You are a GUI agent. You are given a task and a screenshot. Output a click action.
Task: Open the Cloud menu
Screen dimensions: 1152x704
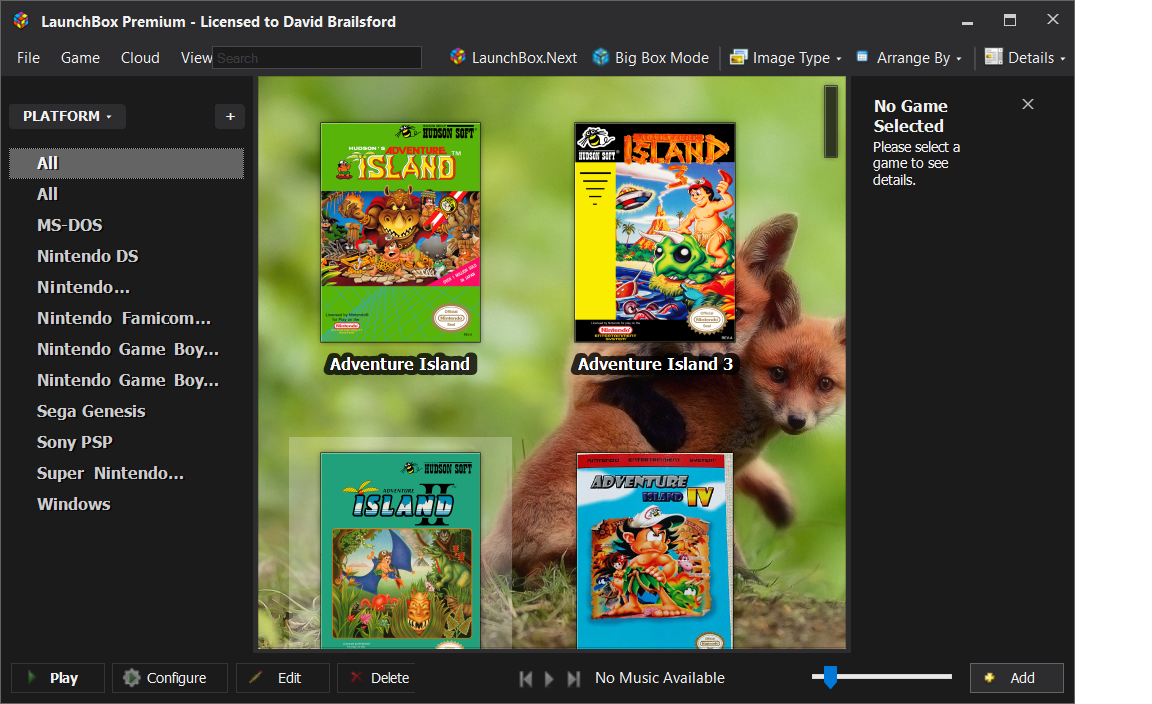140,58
